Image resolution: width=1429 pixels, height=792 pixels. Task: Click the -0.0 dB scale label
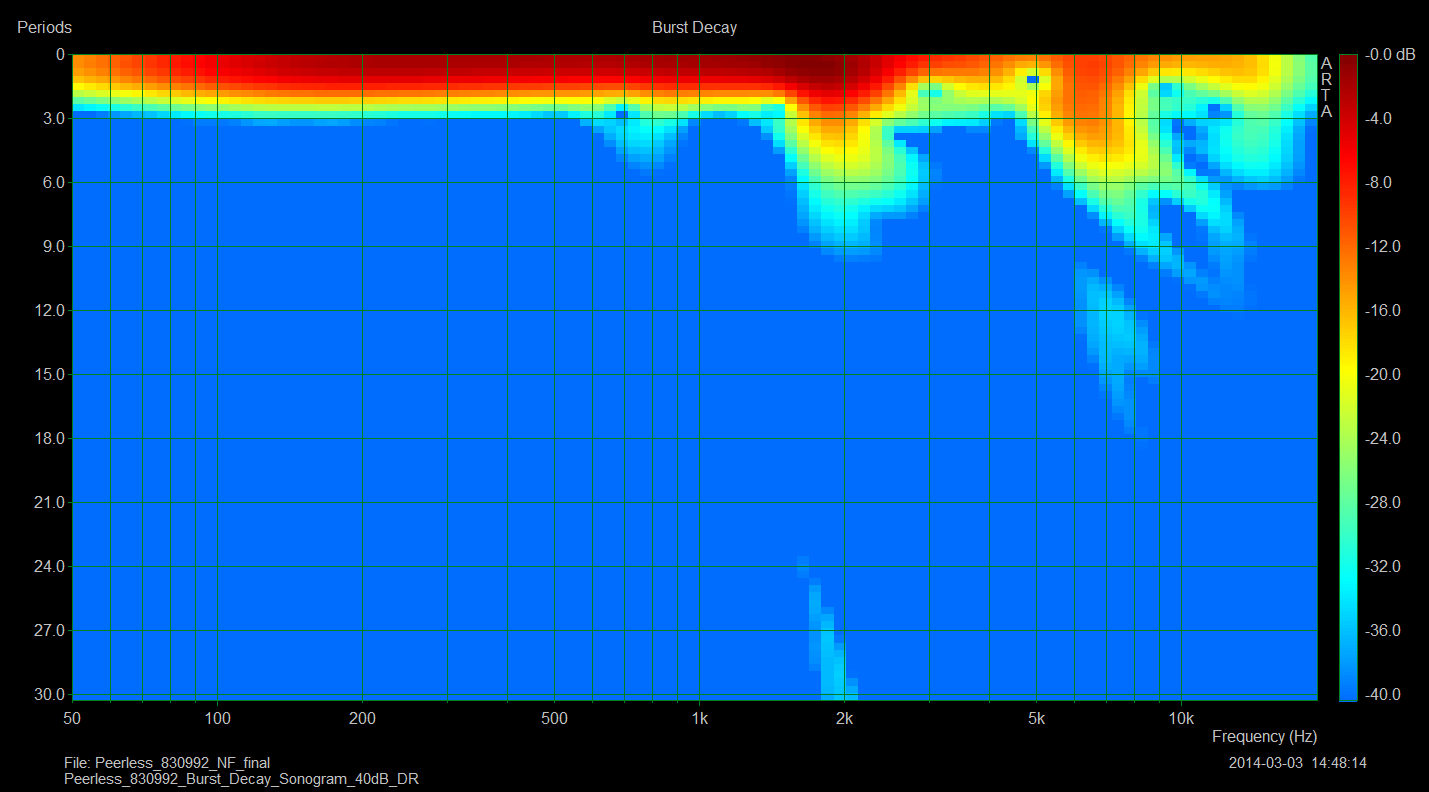[x=1391, y=55]
